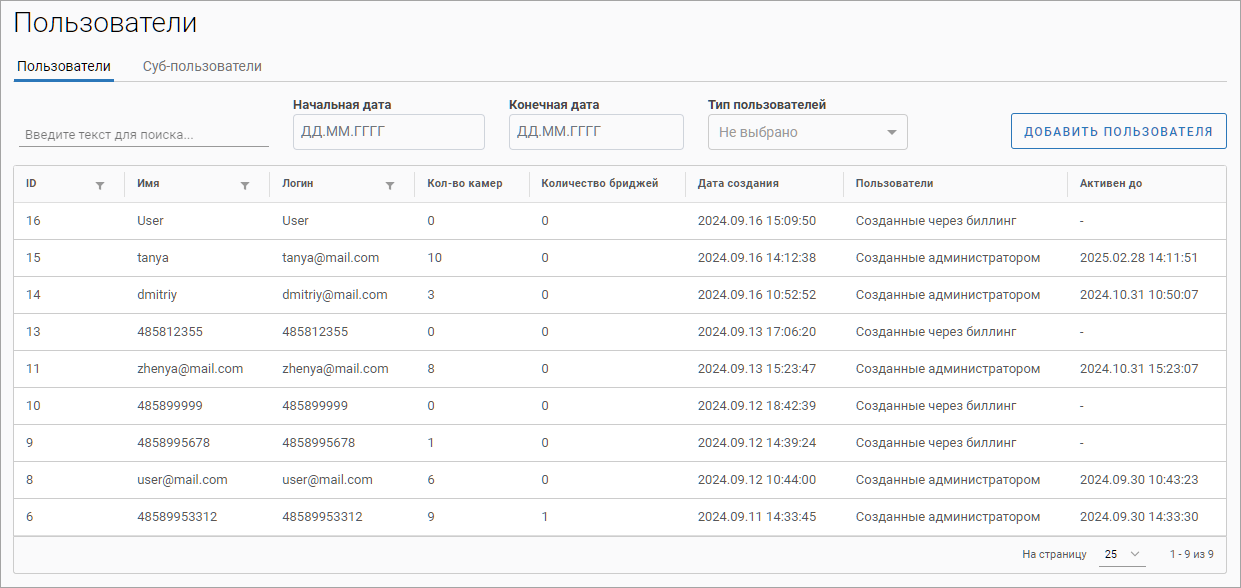Focus the search text input field
This screenshot has width=1241, height=588.
[x=143, y=135]
